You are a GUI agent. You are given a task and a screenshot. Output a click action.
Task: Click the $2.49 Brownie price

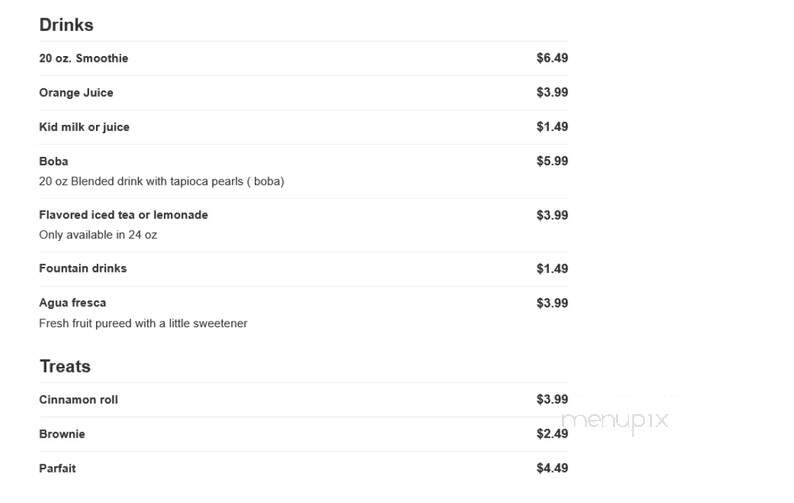click(x=552, y=434)
